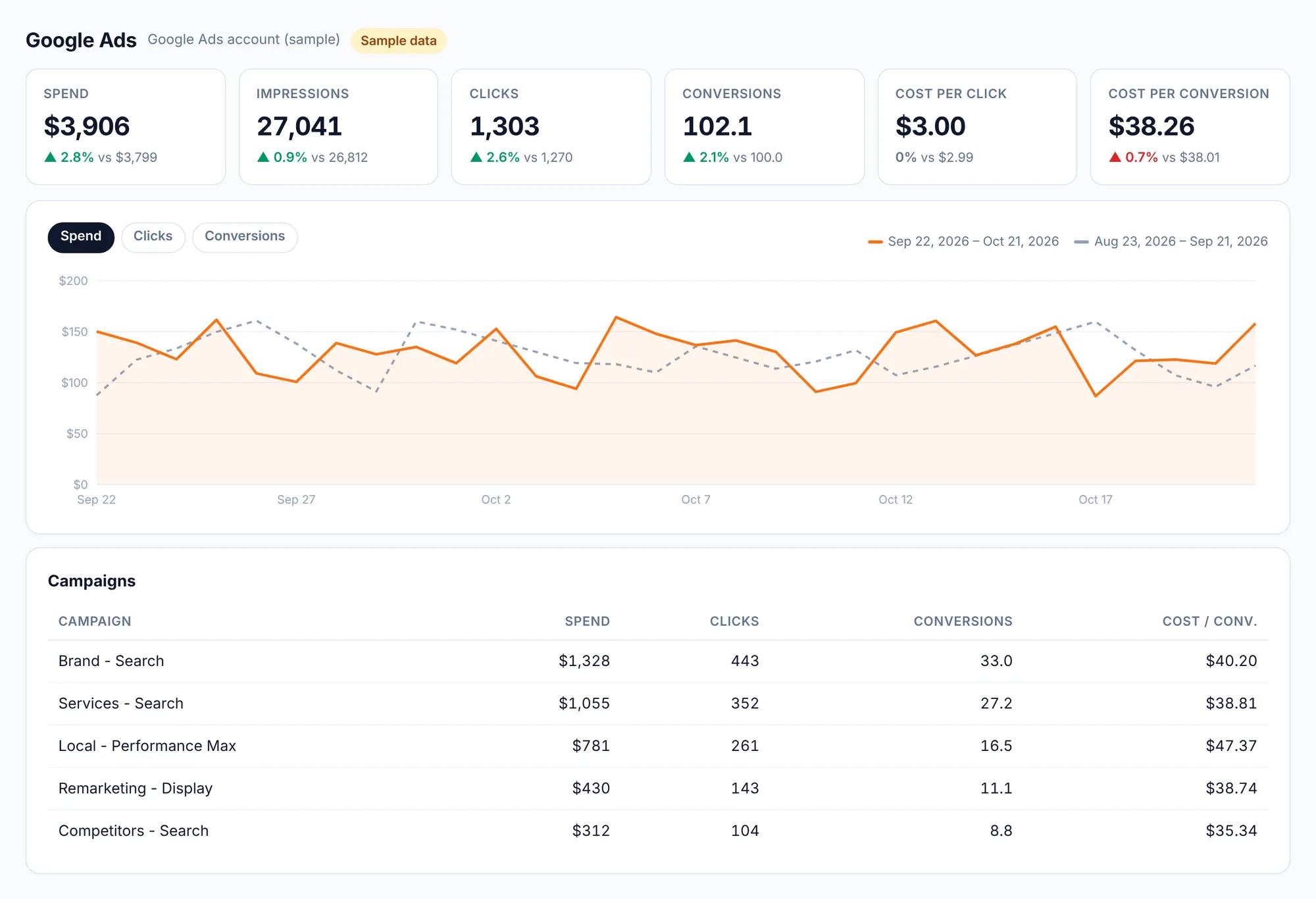Click the red up triangle in Cost Per Conversion card
Image resolution: width=1316 pixels, height=899 pixels.
click(x=1115, y=157)
